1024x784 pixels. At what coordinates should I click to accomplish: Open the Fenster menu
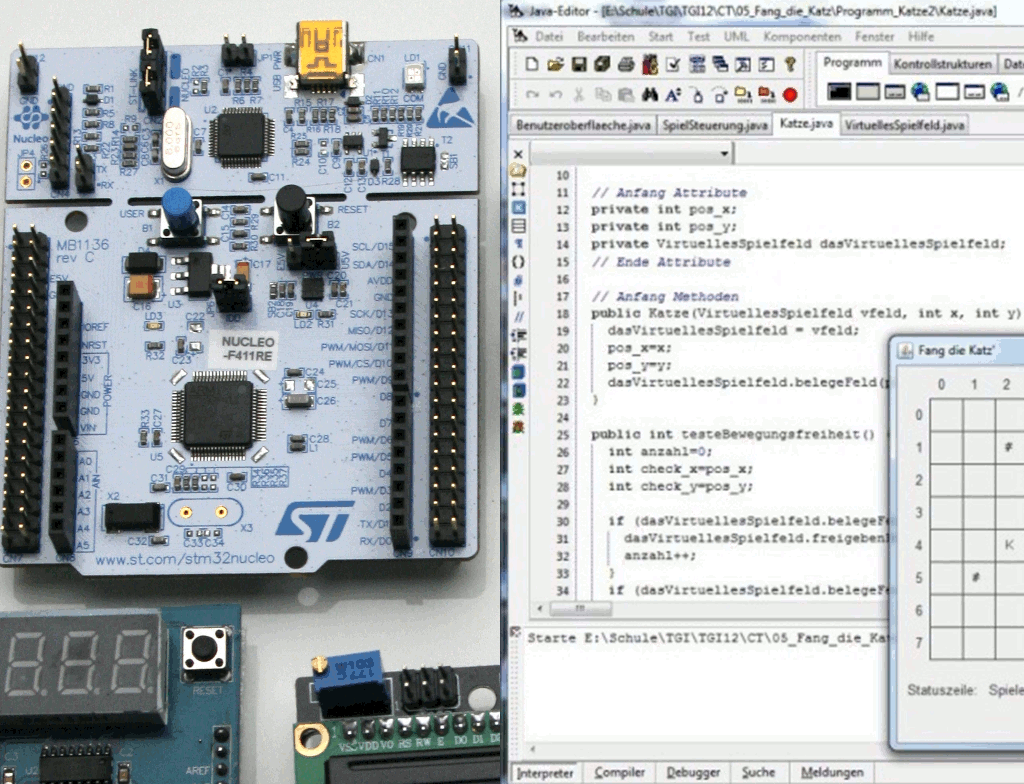pyautogui.click(x=874, y=37)
